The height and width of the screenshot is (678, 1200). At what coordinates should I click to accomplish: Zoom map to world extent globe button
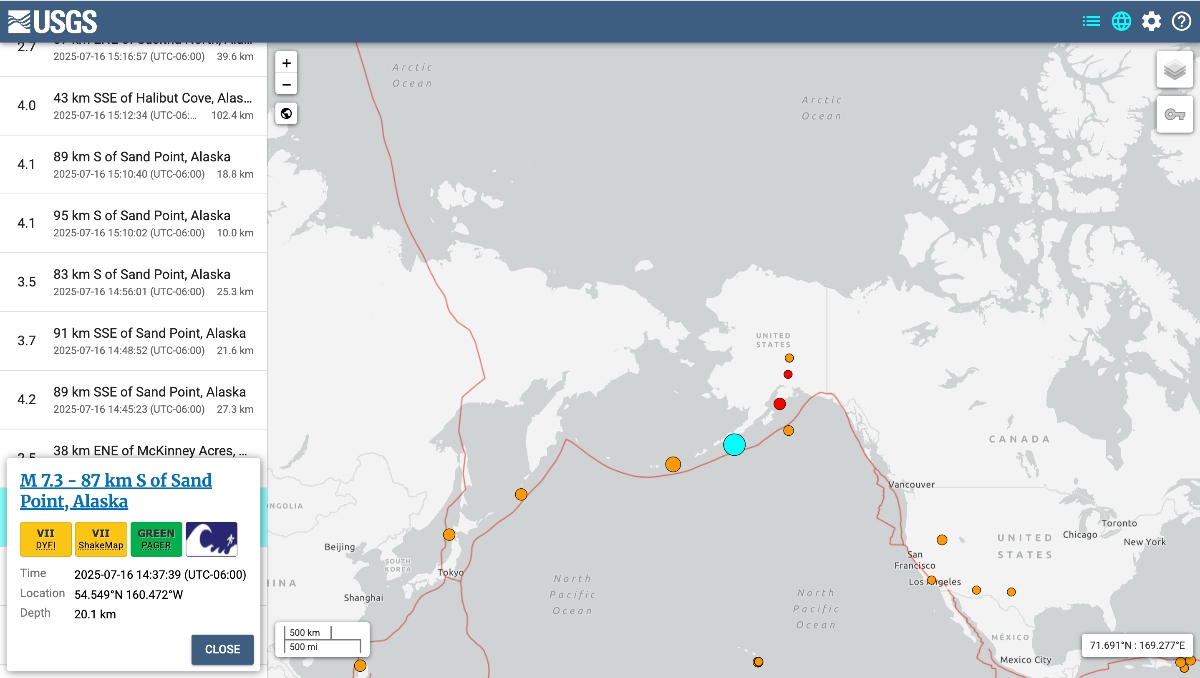pyautogui.click(x=287, y=113)
